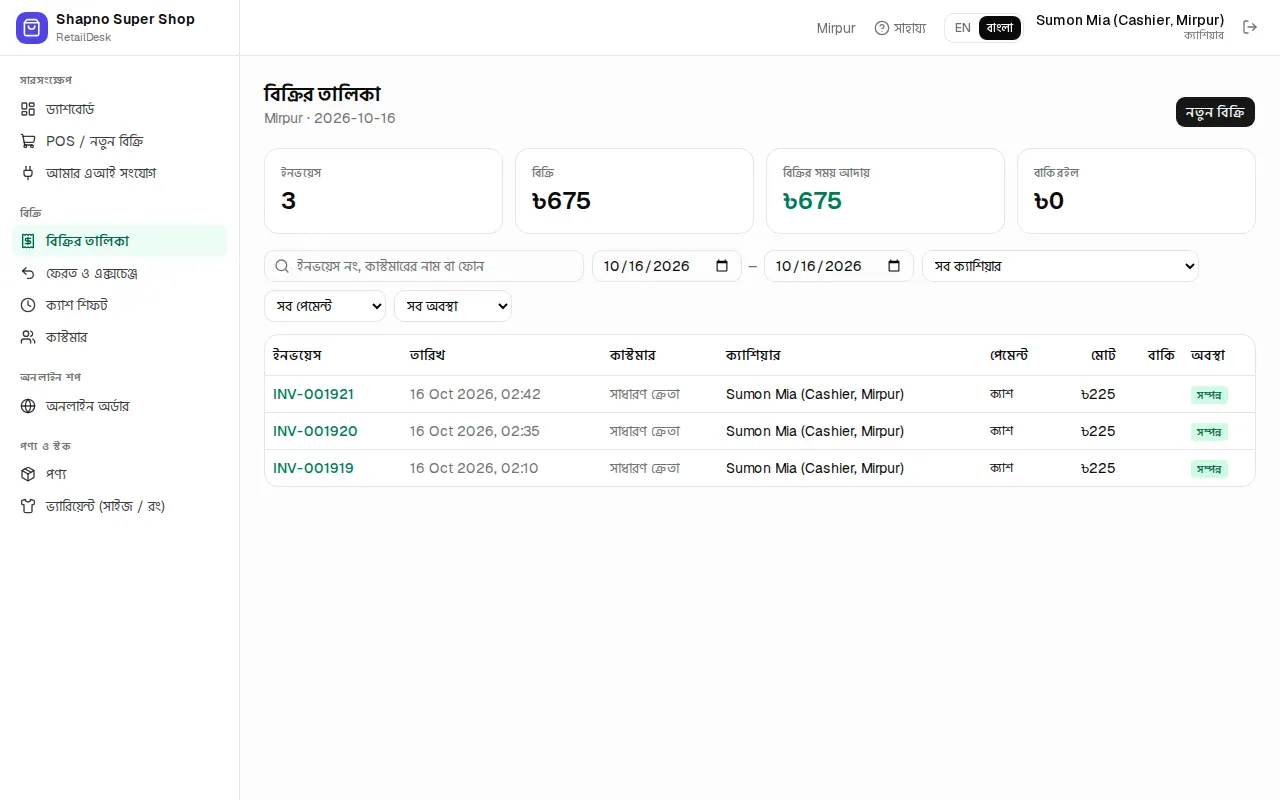Click the logout arrow icon
The image size is (1280, 800).
(x=1250, y=27)
